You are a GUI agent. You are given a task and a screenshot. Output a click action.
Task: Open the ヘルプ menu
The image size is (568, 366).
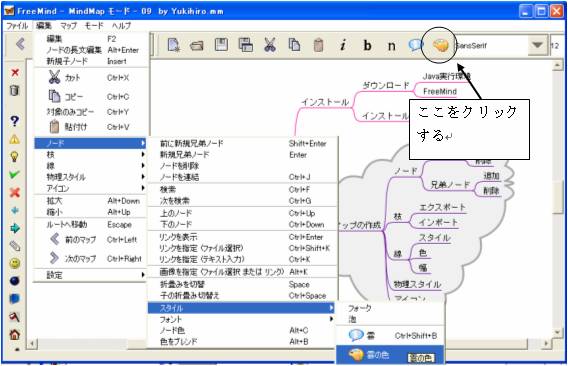point(121,26)
